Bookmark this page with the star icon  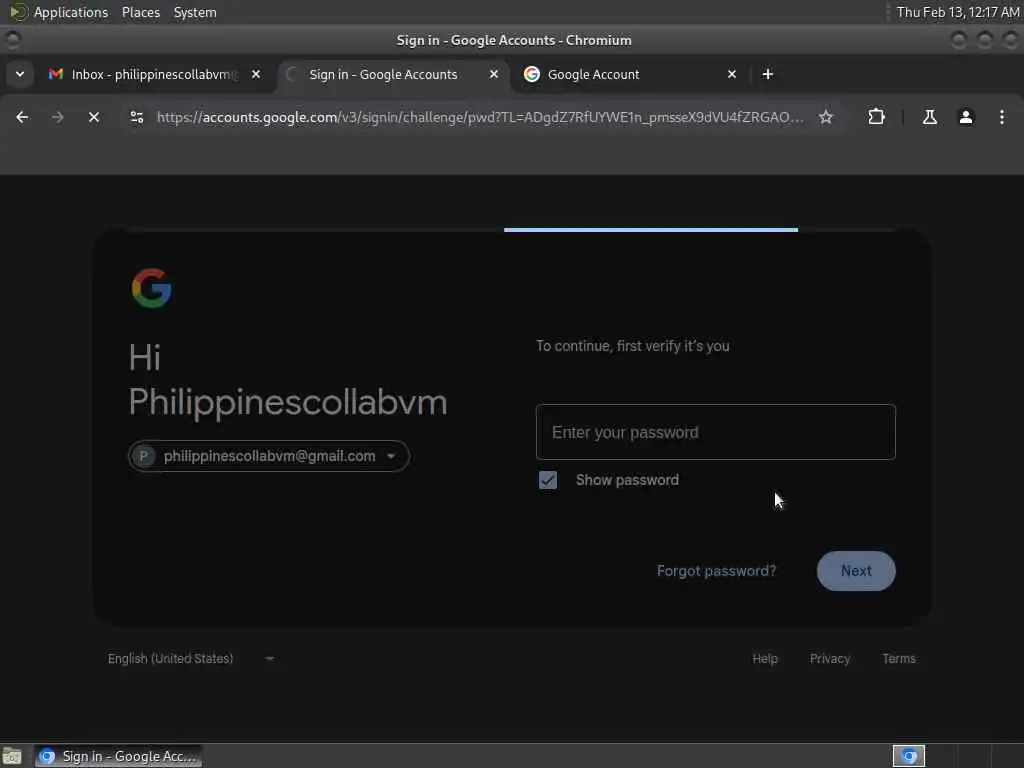pyautogui.click(x=825, y=117)
